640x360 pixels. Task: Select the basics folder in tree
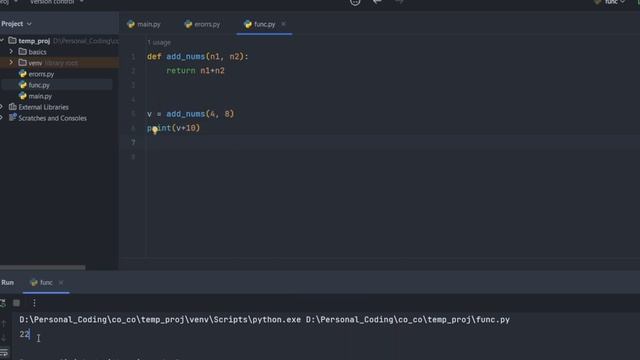(37, 52)
